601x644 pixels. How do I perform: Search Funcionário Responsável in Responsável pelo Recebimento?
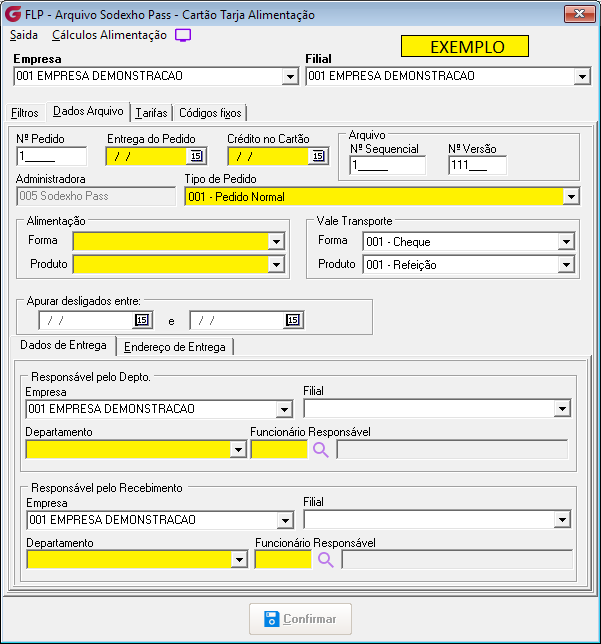click(325, 560)
